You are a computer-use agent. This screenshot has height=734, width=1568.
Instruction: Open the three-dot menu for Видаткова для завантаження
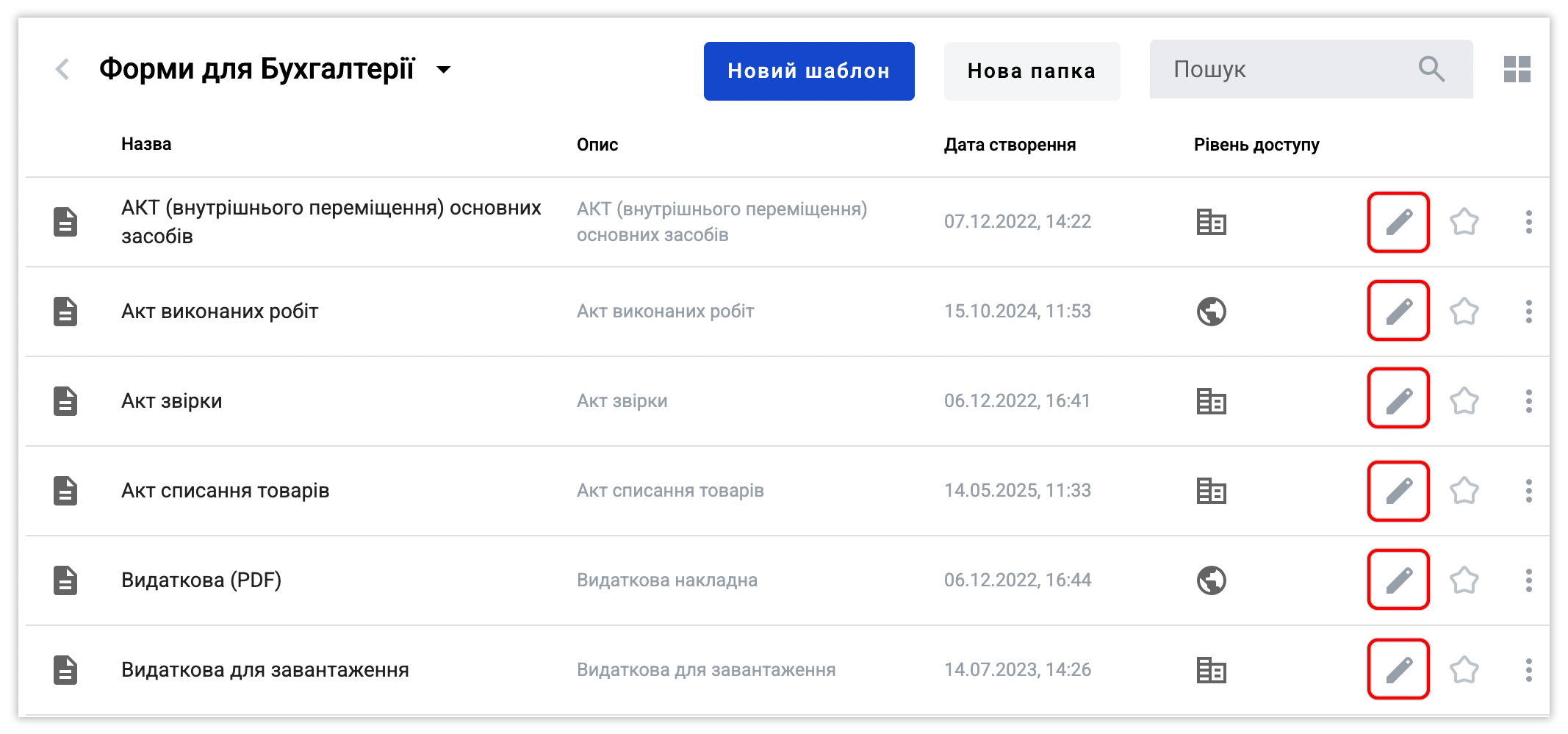1528,670
